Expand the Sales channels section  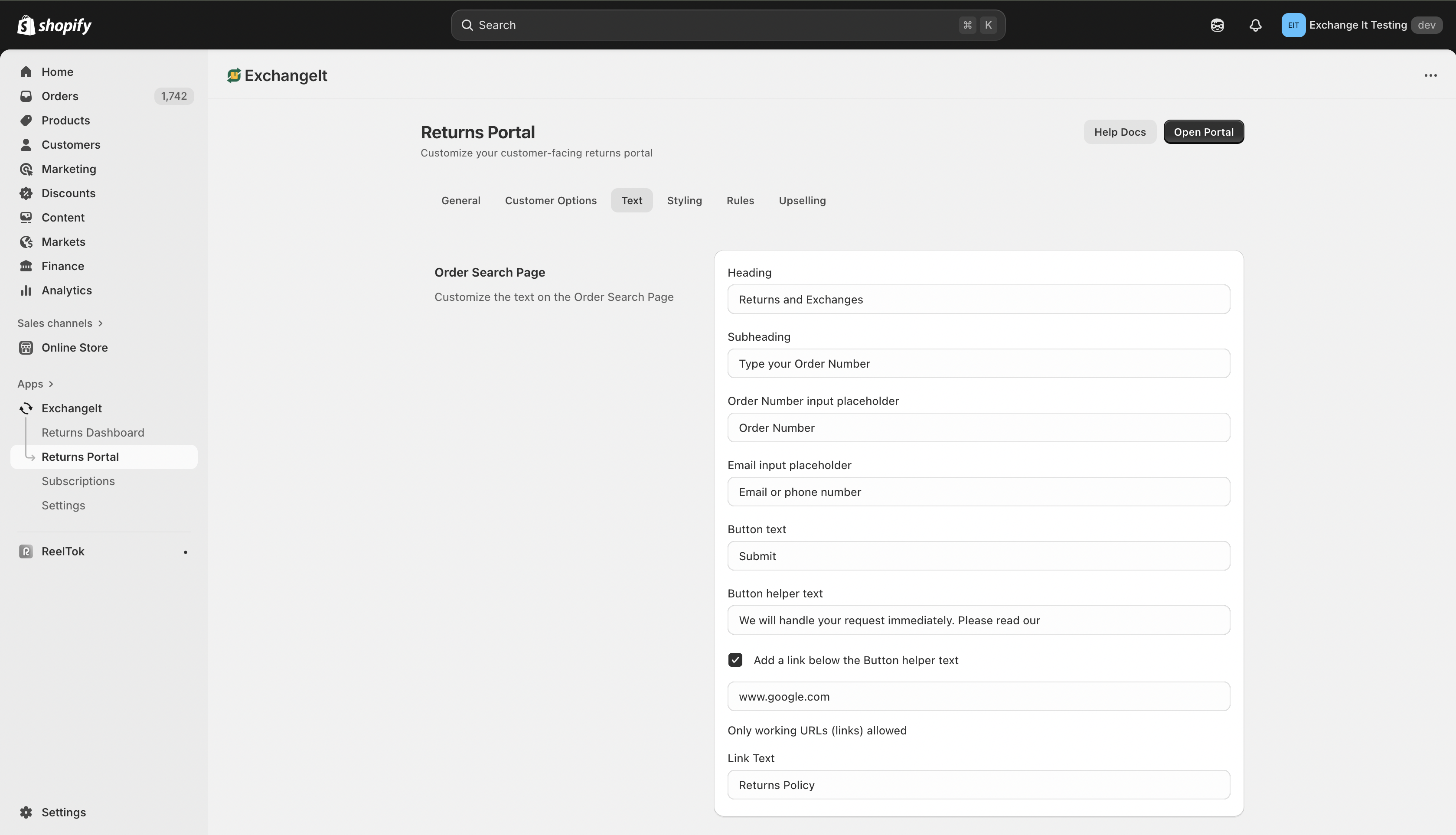tap(100, 323)
